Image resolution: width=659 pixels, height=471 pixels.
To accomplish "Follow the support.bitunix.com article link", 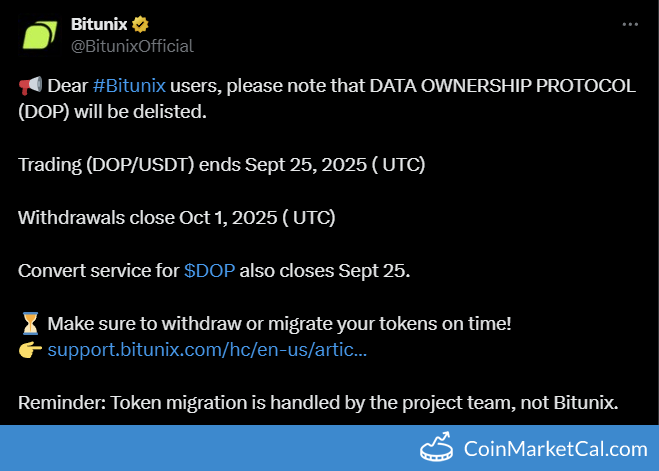I will tap(207, 350).
